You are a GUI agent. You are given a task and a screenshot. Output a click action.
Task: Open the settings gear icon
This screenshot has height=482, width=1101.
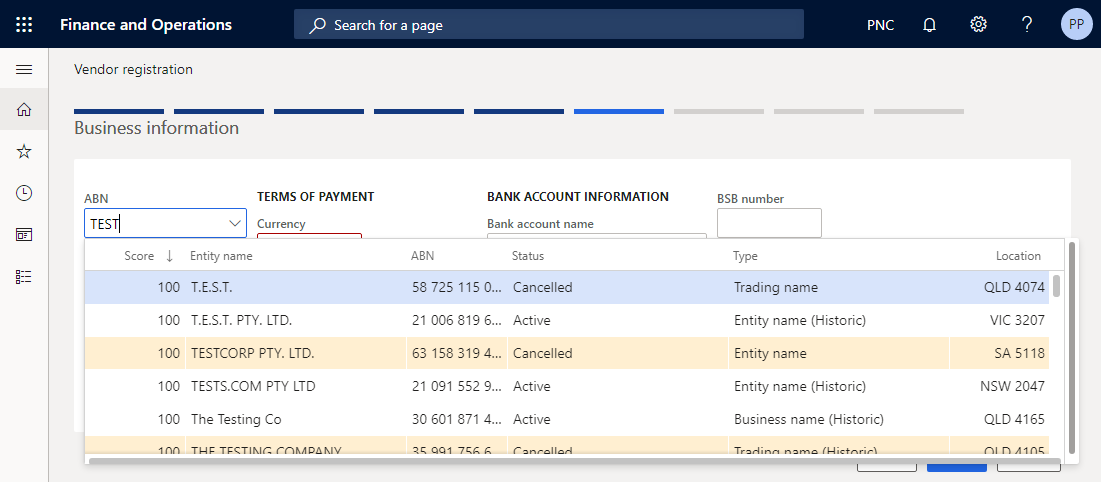coord(978,25)
